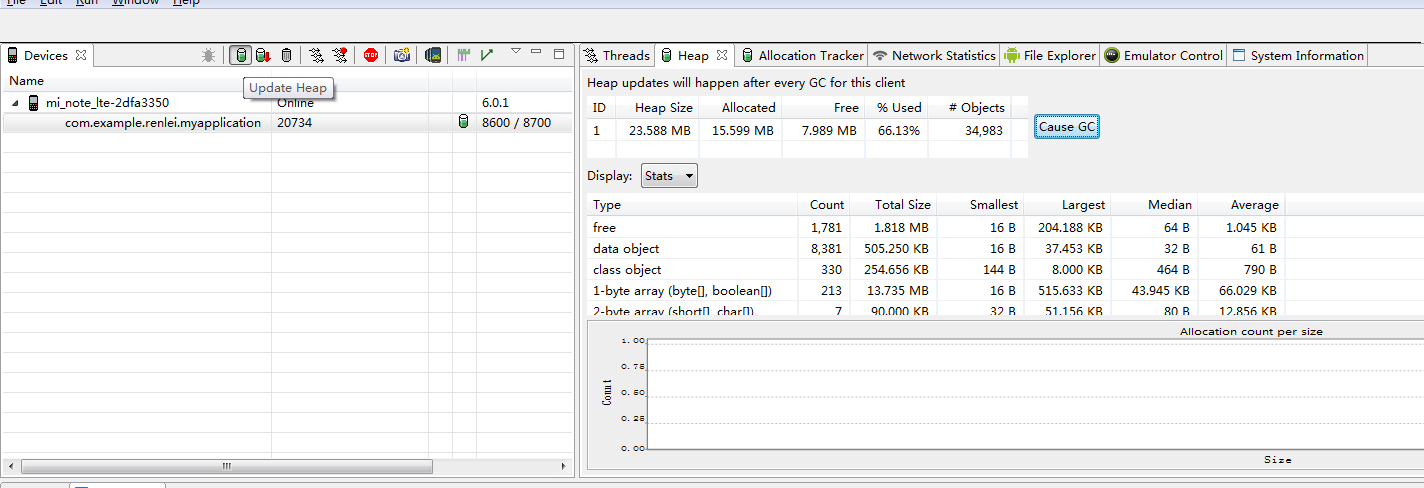Select the data object row

(936, 249)
